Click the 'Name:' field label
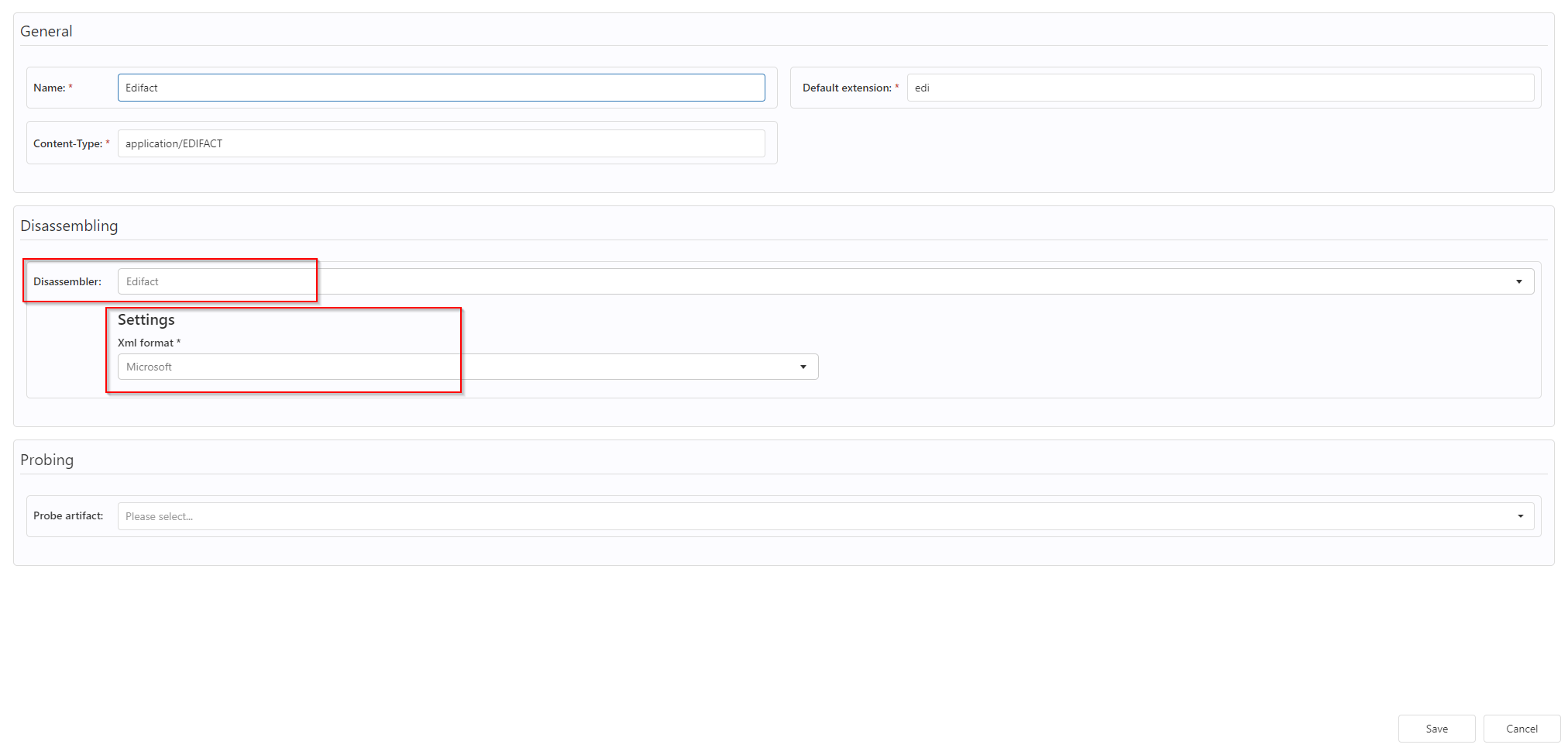 pos(50,88)
